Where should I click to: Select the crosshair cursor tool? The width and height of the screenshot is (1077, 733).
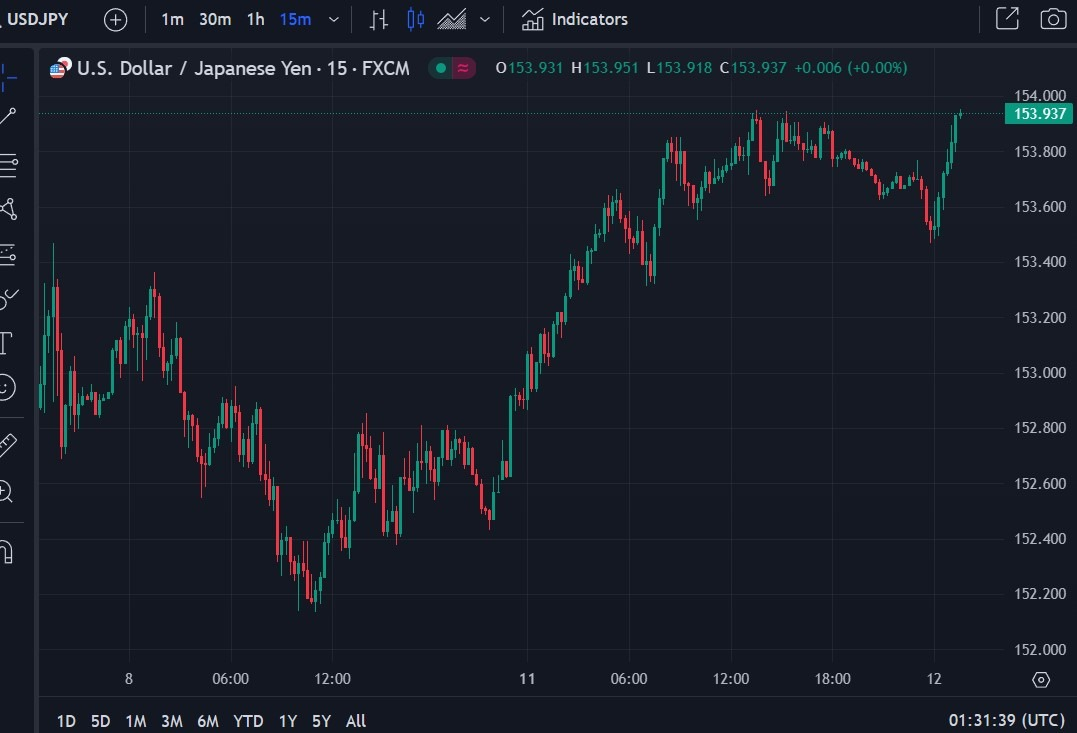click(8, 76)
